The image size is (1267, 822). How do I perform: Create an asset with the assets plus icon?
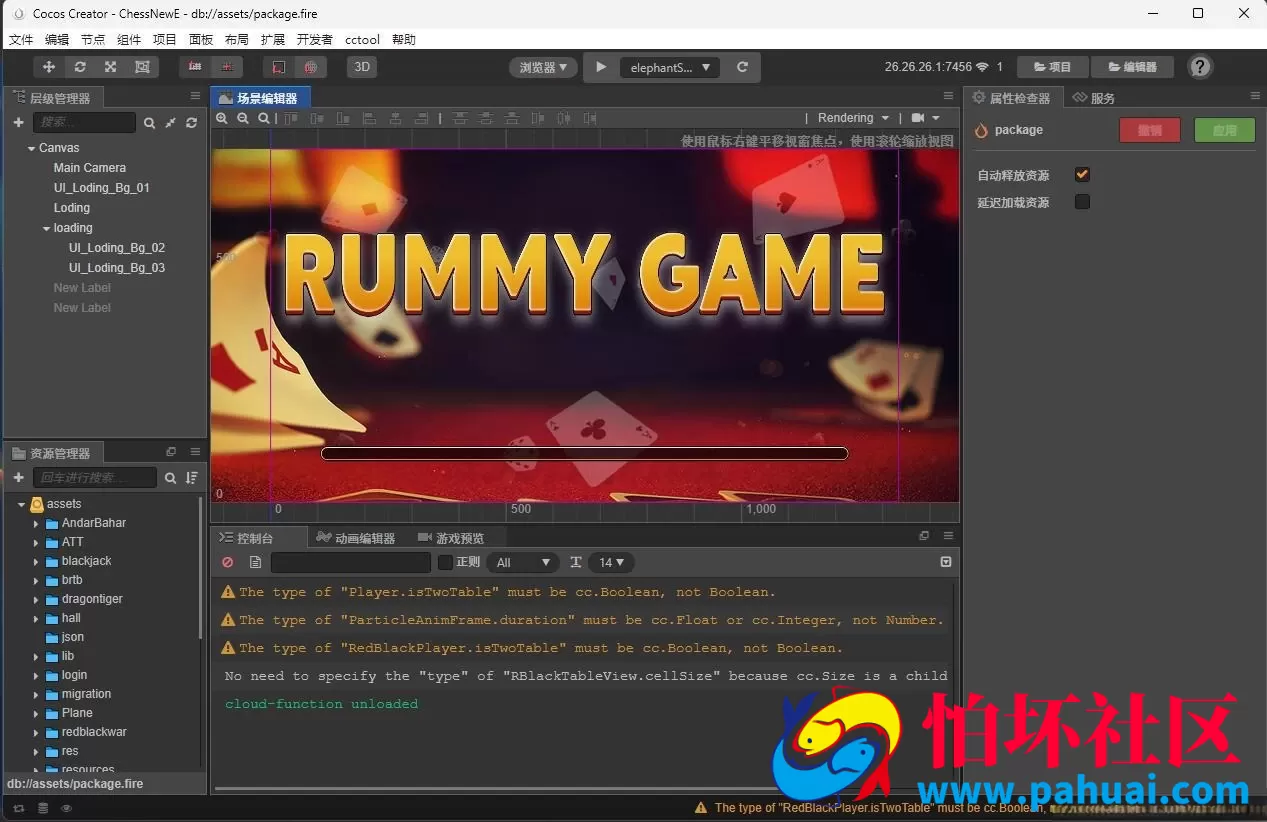tap(18, 478)
